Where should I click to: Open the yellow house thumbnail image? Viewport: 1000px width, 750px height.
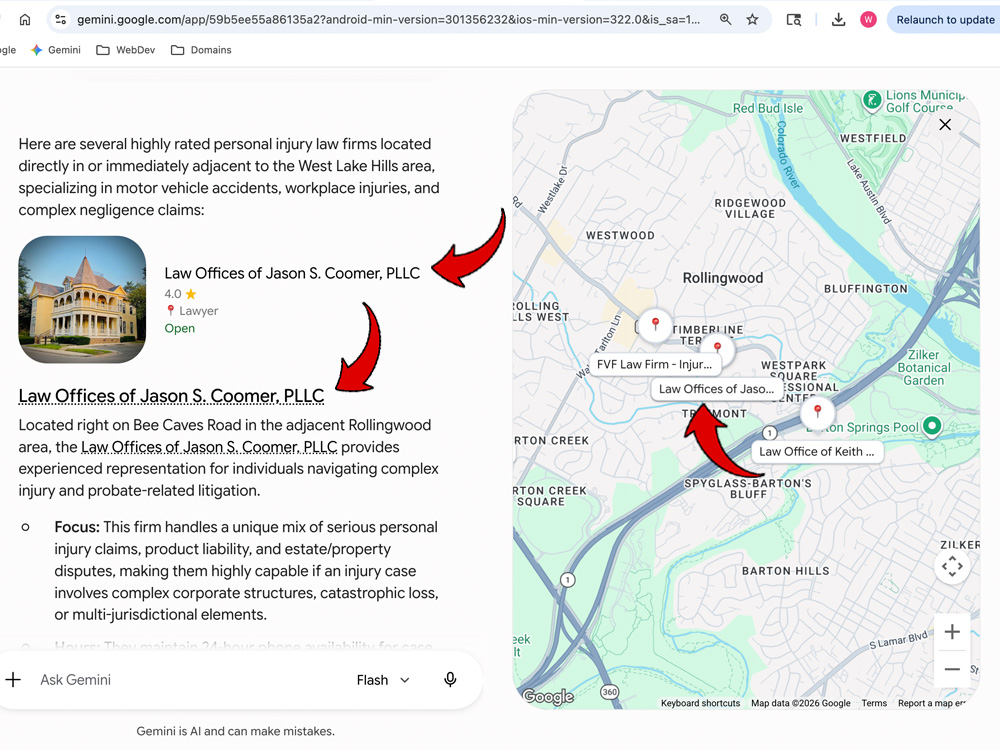[82, 300]
